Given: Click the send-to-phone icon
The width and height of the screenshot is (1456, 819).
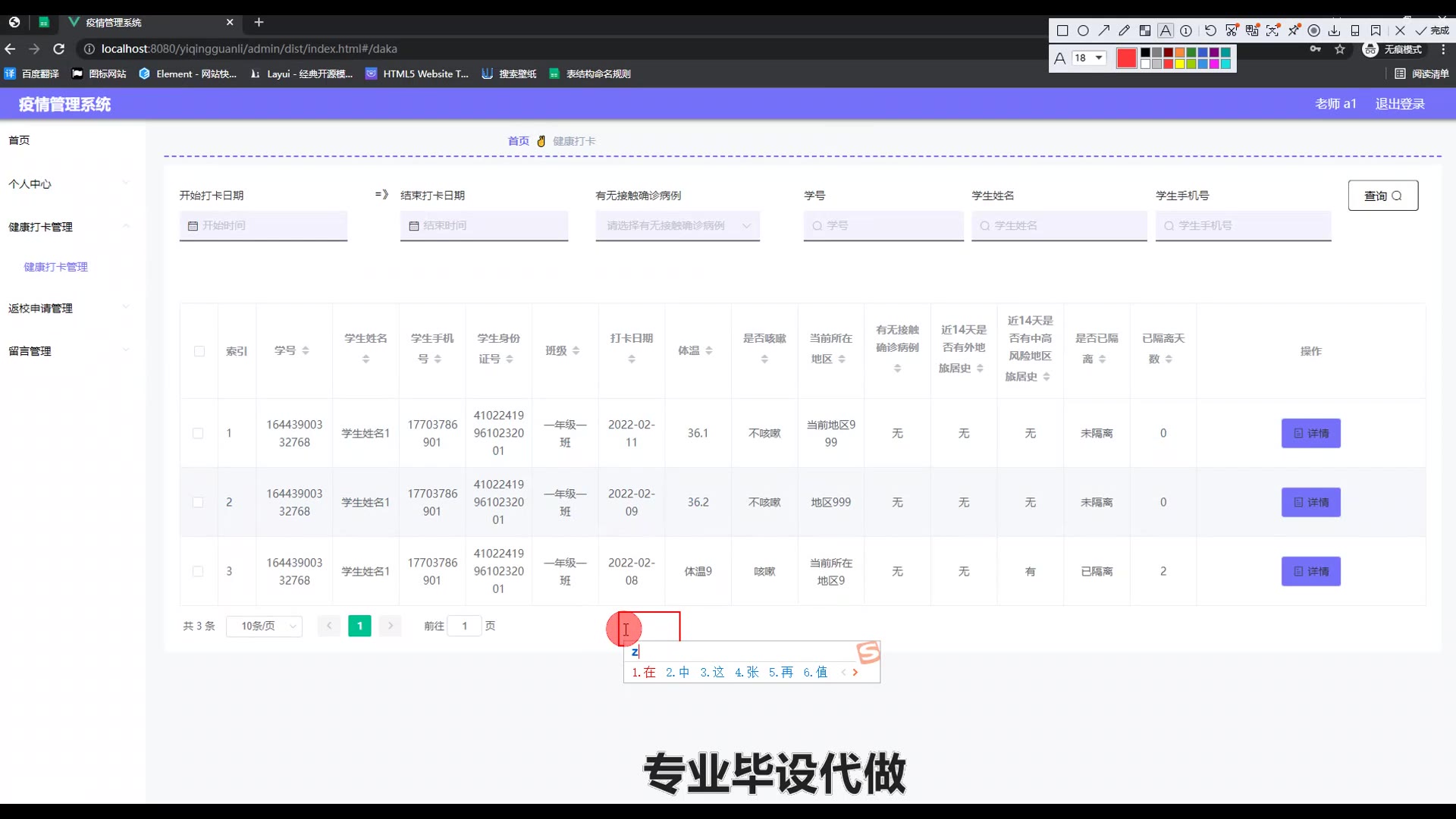Looking at the screenshot, I should pyautogui.click(x=1355, y=31).
